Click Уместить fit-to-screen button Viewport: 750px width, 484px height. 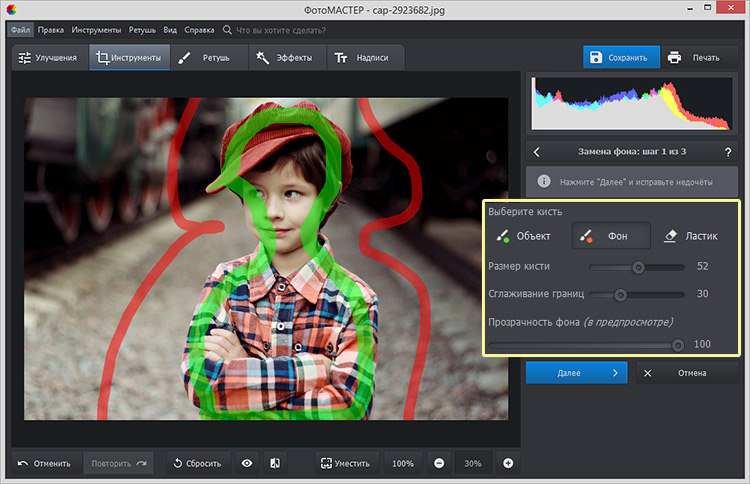coord(345,463)
